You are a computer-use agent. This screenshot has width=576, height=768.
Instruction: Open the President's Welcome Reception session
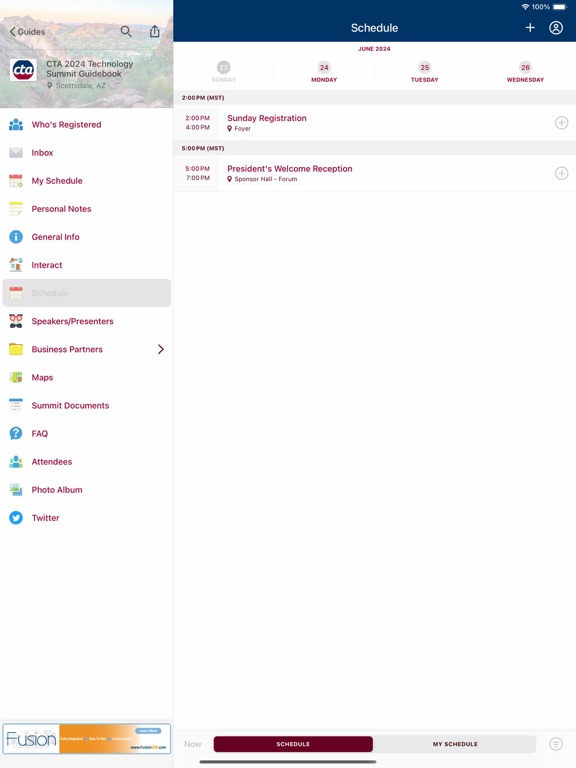375,173
